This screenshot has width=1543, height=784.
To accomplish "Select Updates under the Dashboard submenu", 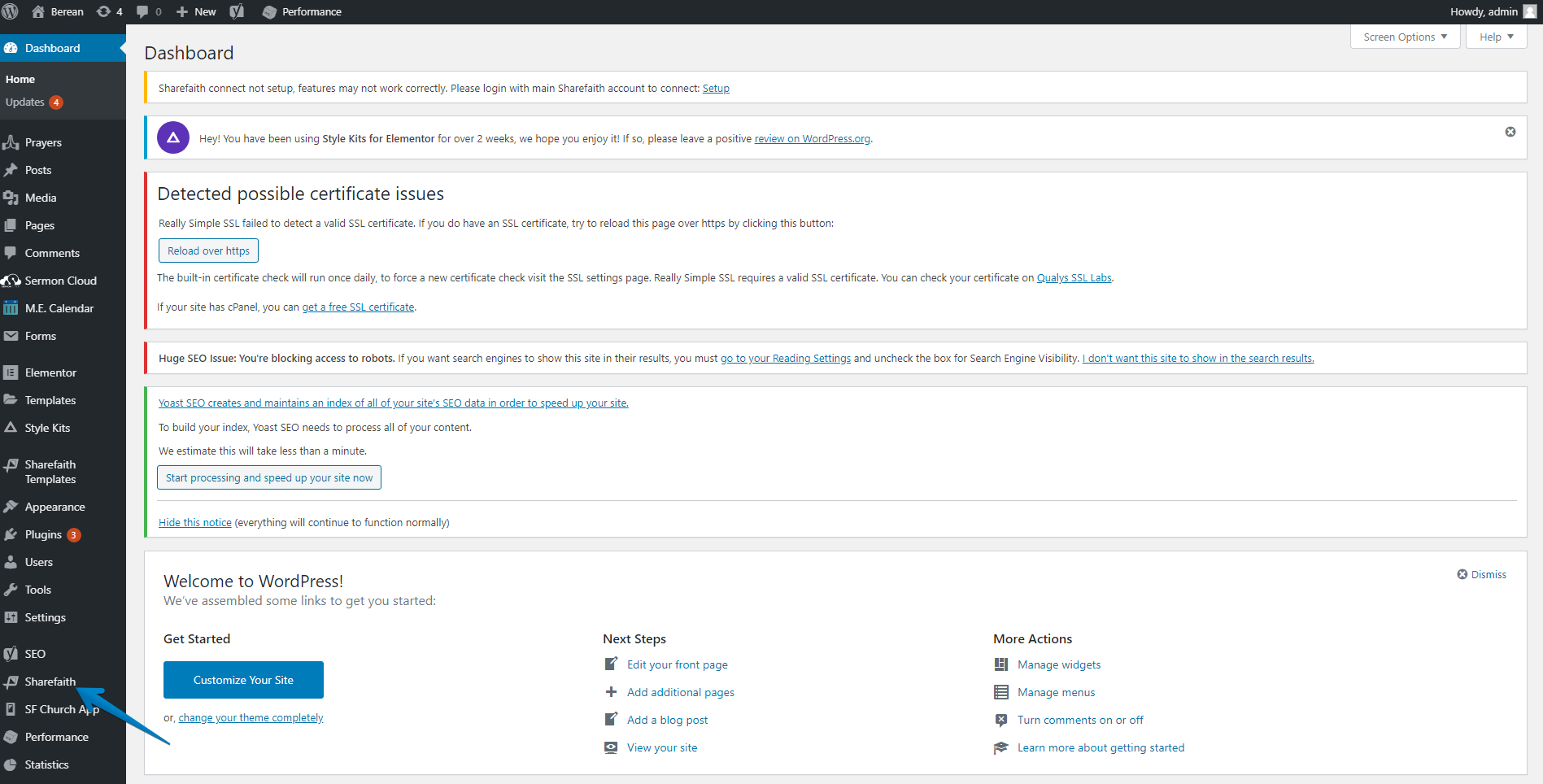I will point(25,102).
